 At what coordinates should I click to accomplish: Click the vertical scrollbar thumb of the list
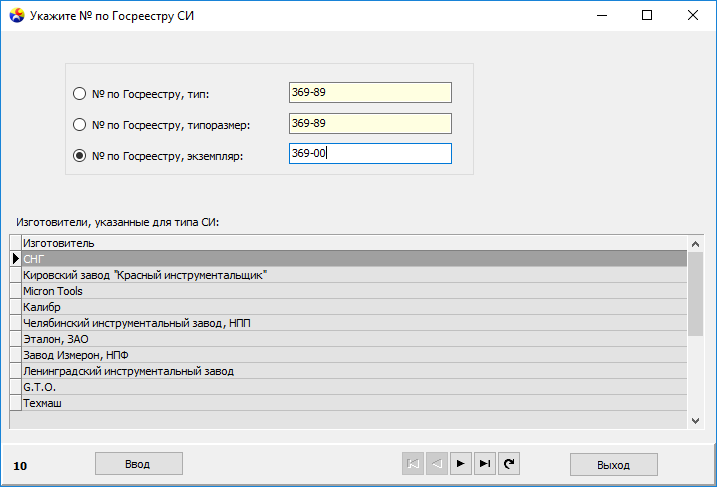pyautogui.click(x=696, y=294)
